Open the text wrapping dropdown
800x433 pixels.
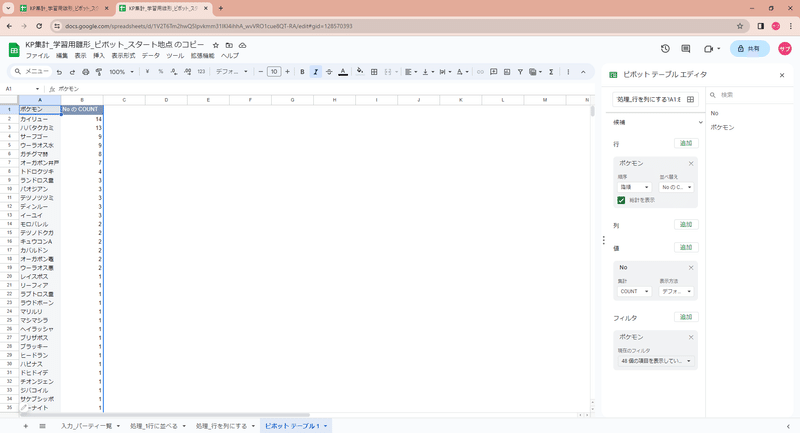(x=445, y=72)
